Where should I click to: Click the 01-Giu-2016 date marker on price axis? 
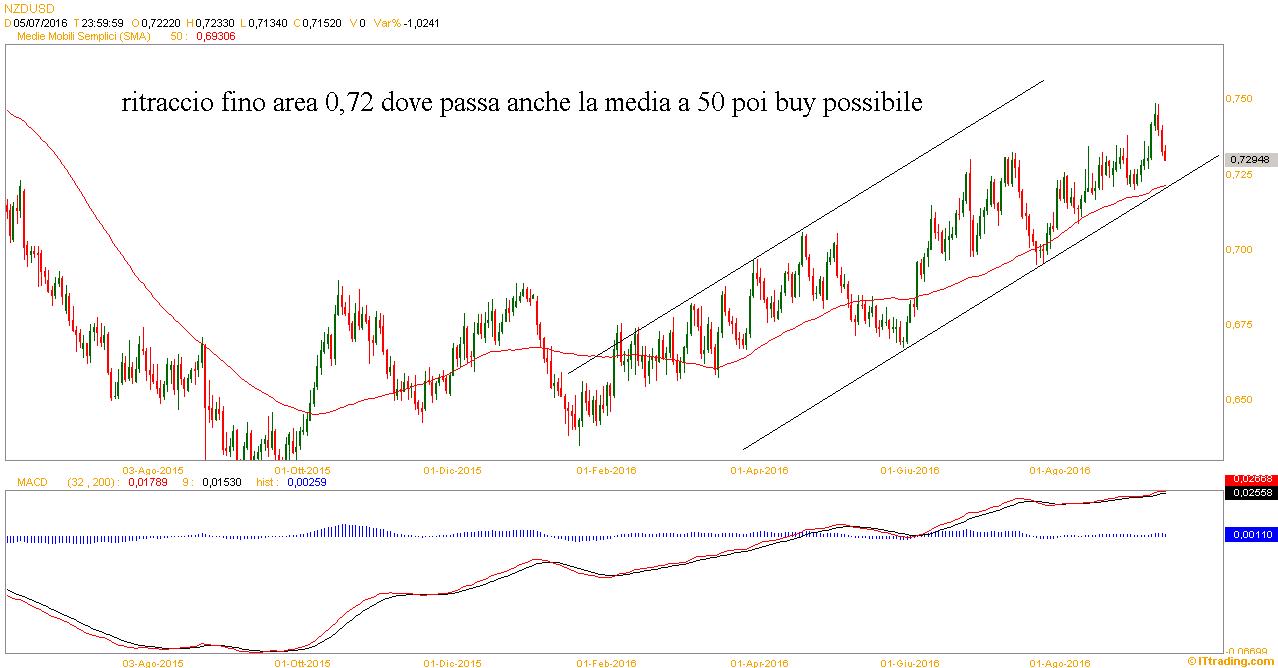pyautogui.click(x=909, y=469)
